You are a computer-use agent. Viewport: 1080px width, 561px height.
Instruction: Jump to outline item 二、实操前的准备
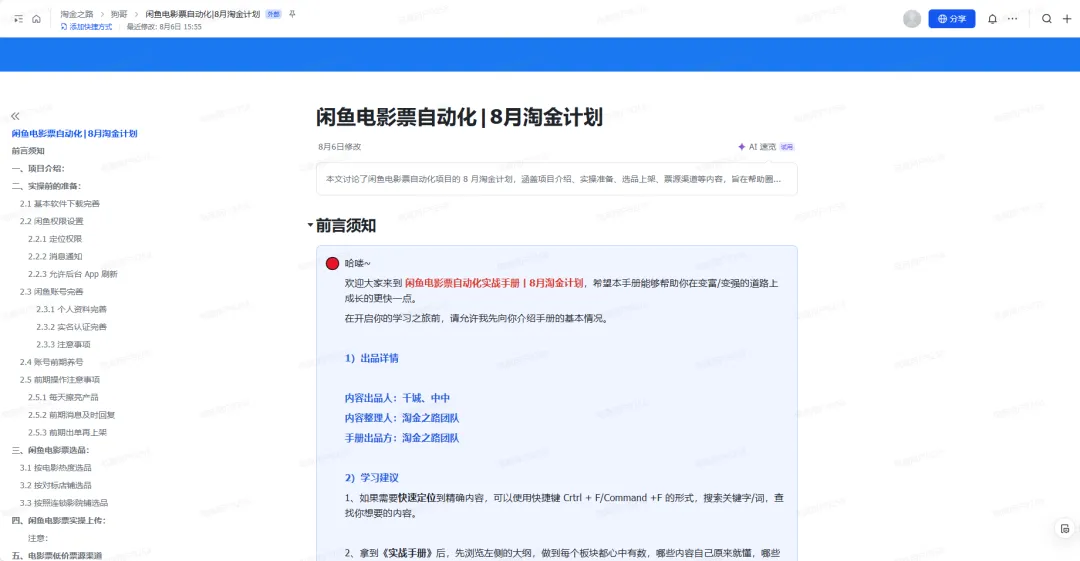click(46, 186)
